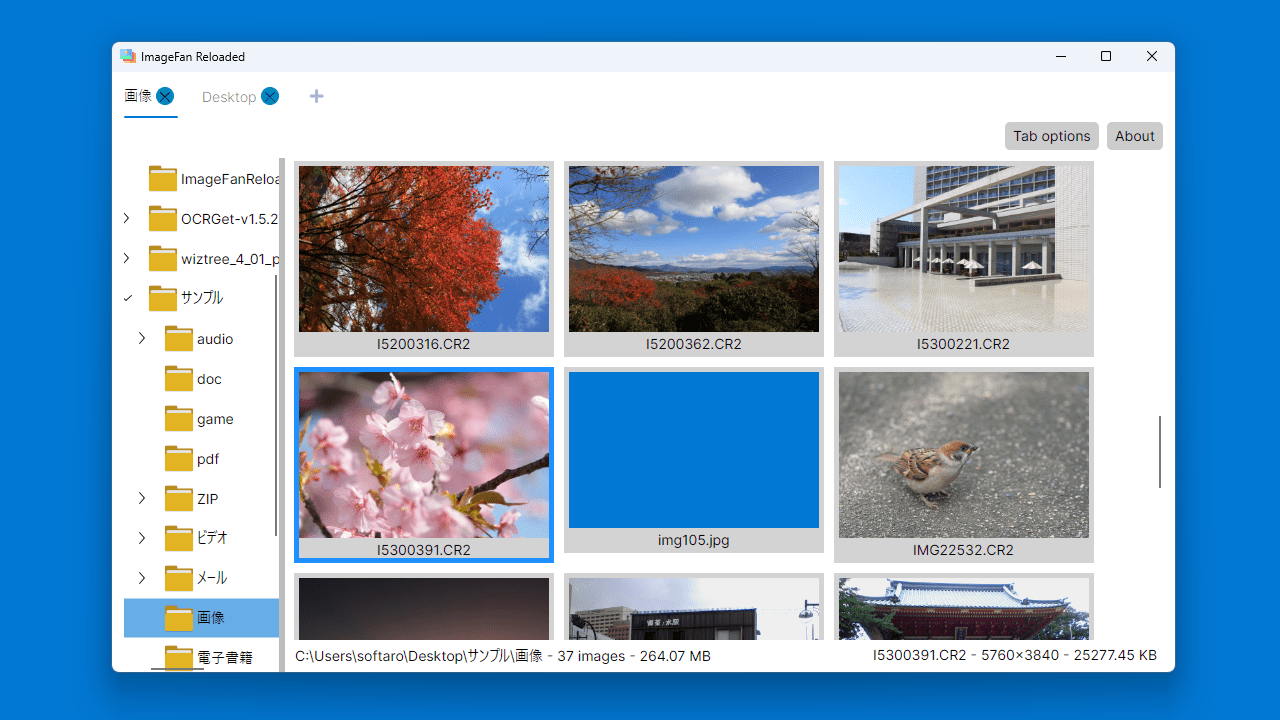Select the ビデオ tree label
This screenshot has height=720, width=1280.
[212, 538]
